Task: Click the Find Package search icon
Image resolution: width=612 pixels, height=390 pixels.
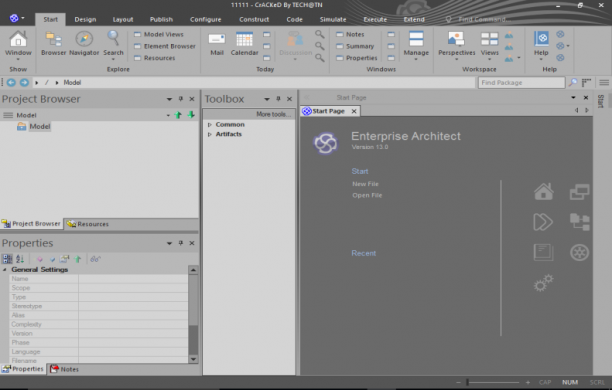Action: [573, 82]
